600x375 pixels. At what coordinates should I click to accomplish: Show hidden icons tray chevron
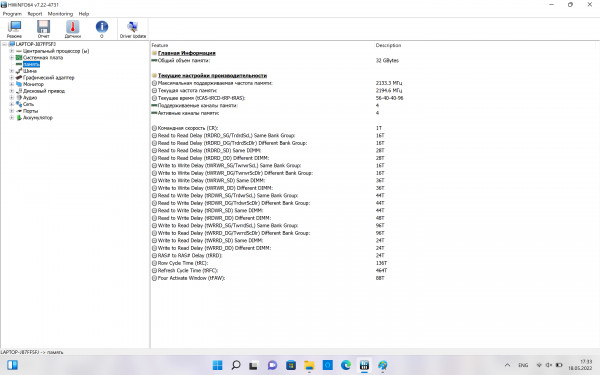[507, 365]
